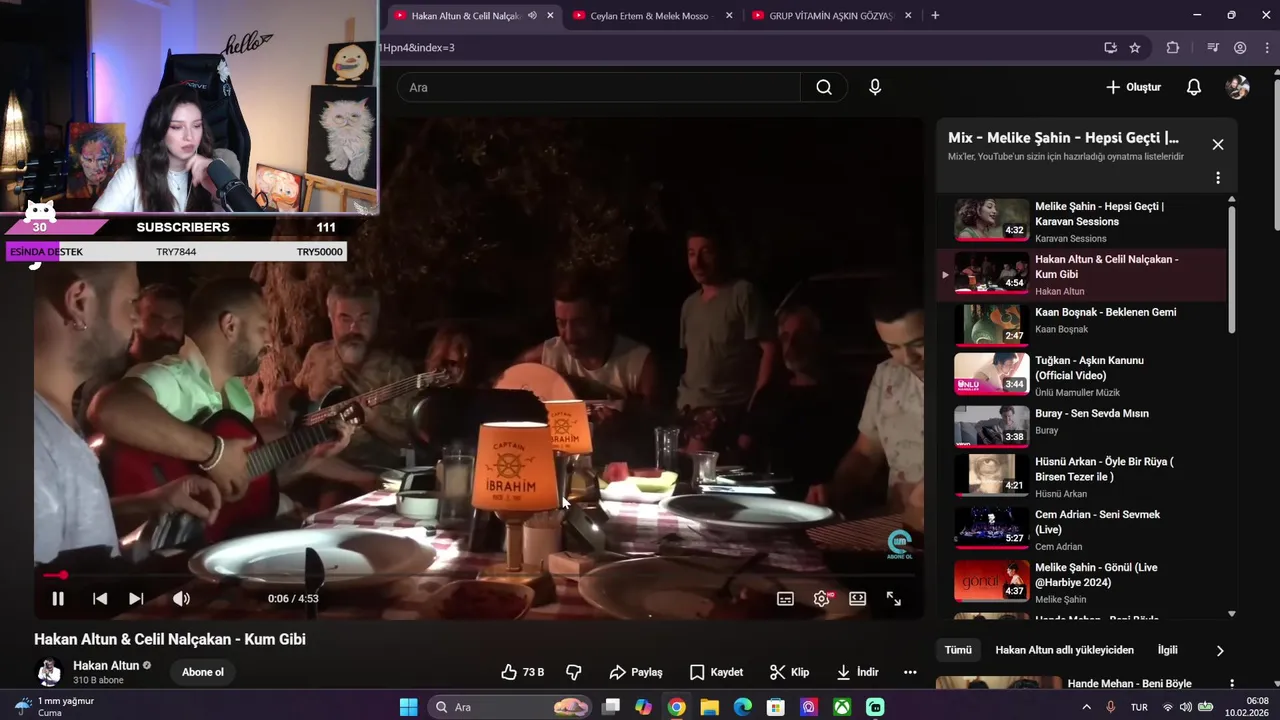Show more filter chips right arrow
This screenshot has height=720, width=1280.
coord(1220,651)
